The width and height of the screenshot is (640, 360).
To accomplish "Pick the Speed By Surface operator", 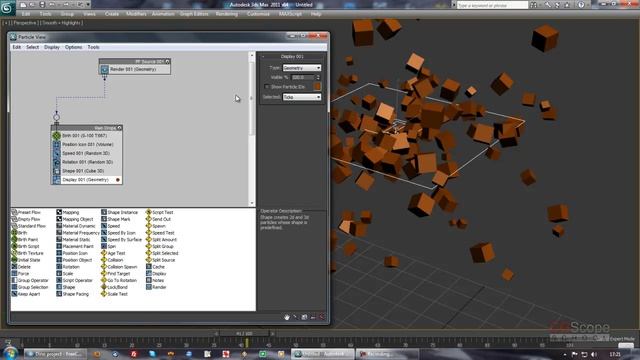I will coord(122,240).
